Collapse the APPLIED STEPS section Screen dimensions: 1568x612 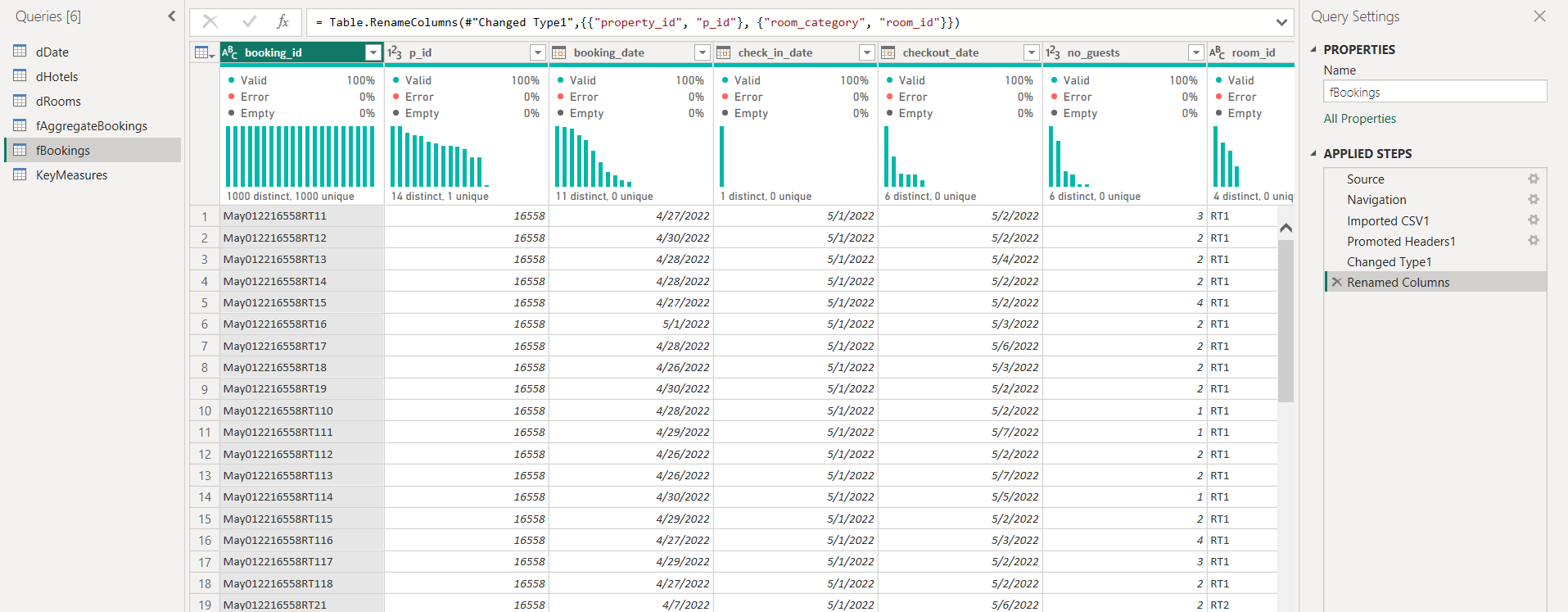(x=1313, y=153)
